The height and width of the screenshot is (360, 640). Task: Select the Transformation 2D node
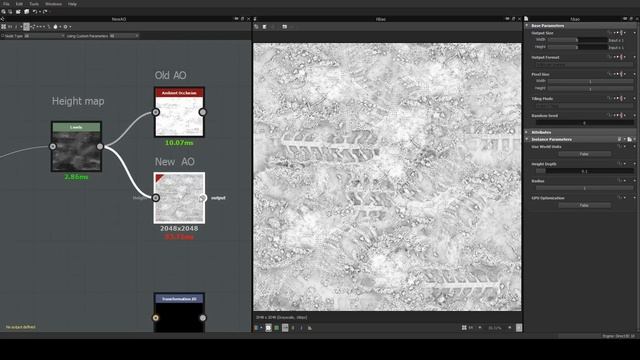coord(179,313)
